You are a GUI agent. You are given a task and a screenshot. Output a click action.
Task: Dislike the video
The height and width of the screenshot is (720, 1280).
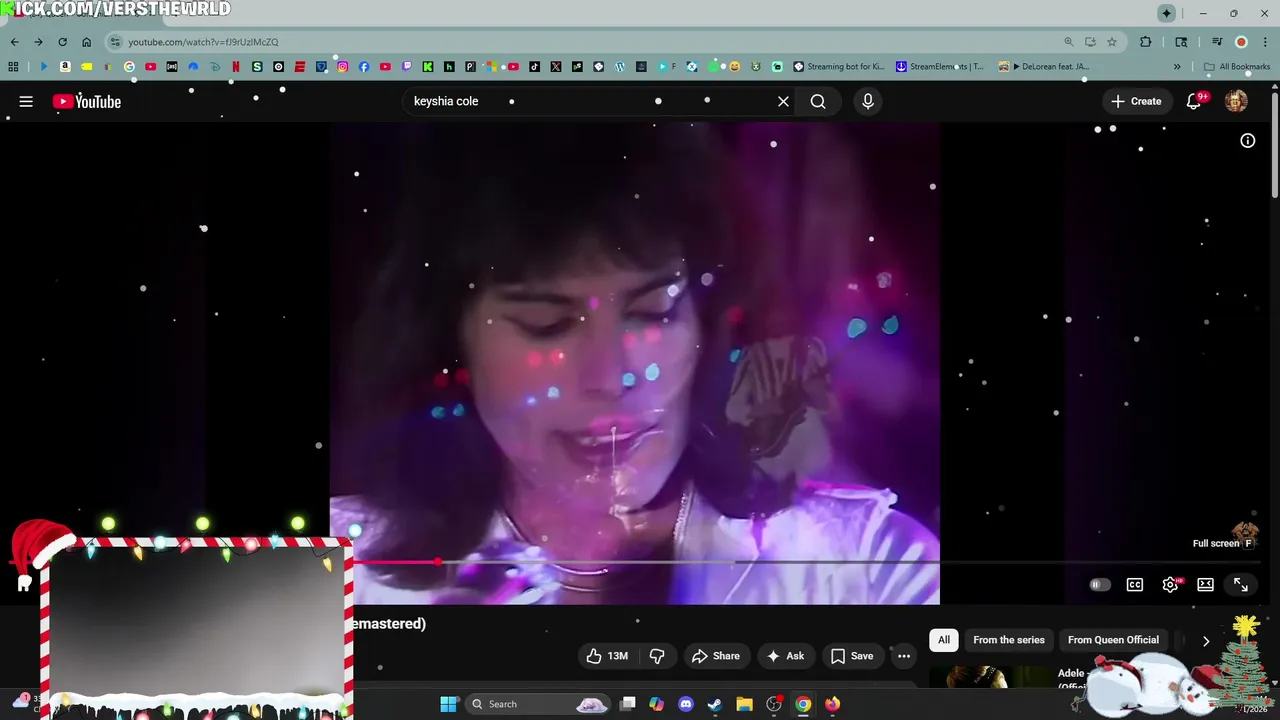coord(657,656)
